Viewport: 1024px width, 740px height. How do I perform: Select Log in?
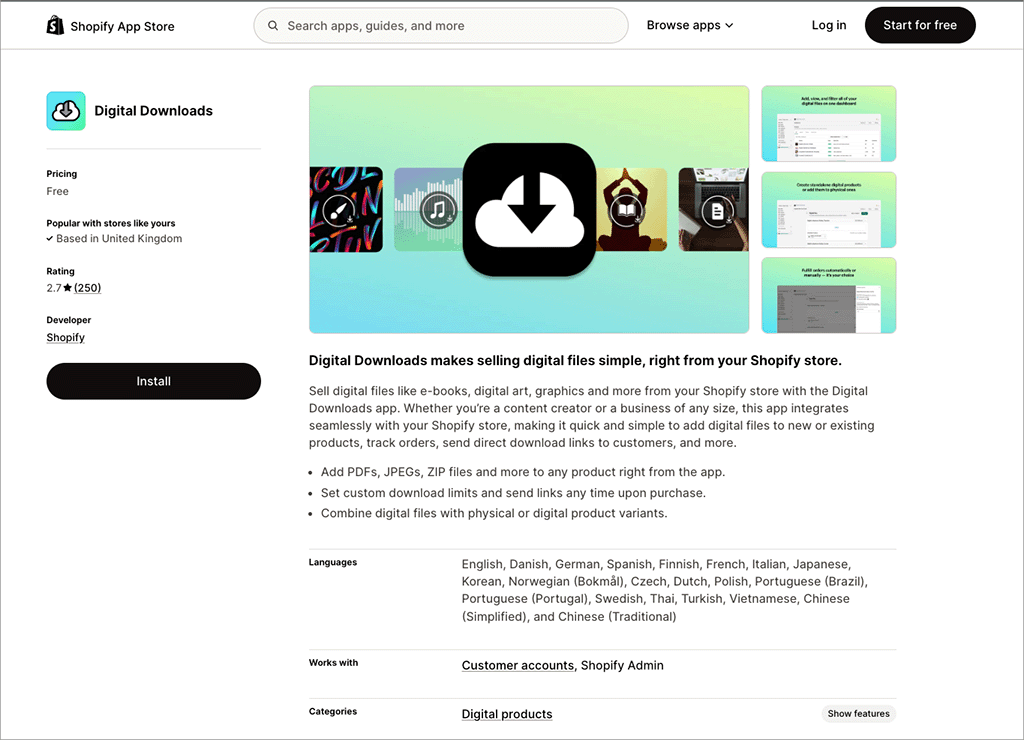[828, 25]
